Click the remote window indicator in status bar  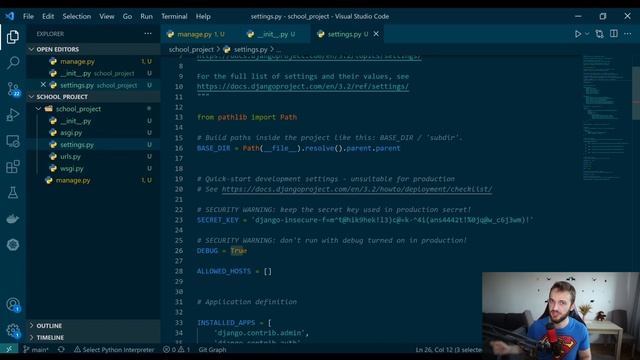[x=9, y=349]
